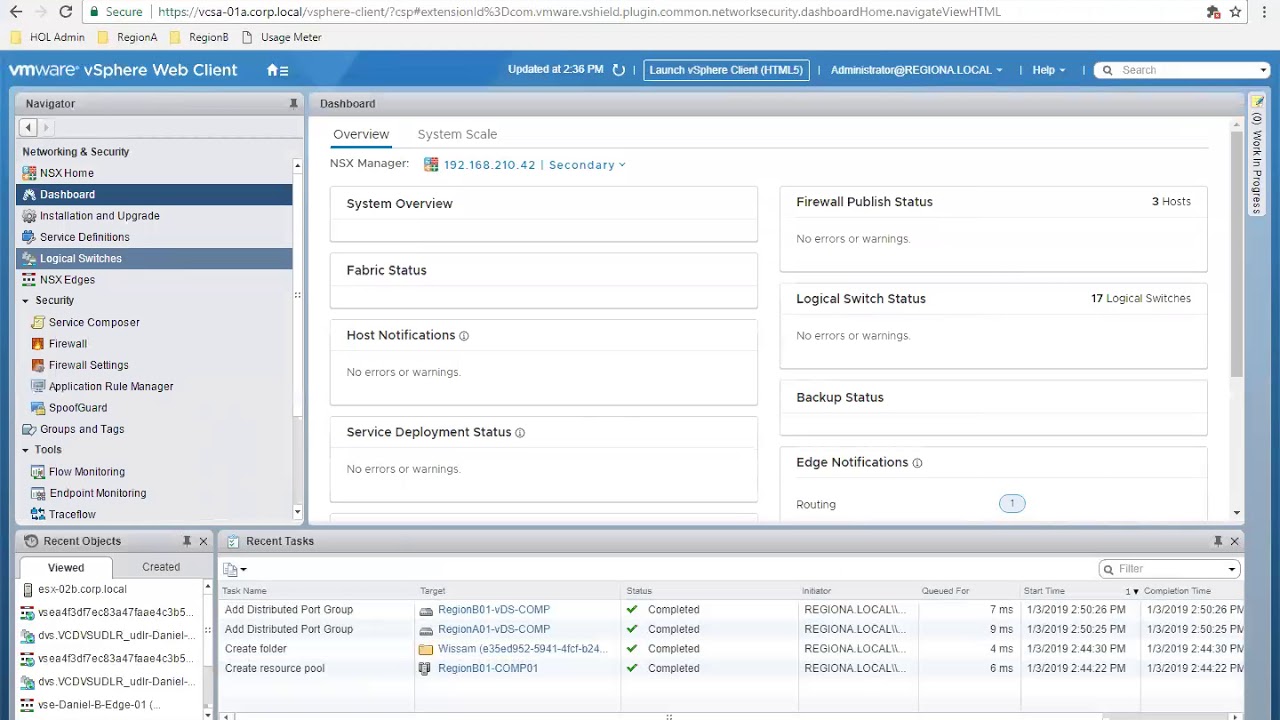
Task: Open SpoofGuard item
Action: point(78,408)
